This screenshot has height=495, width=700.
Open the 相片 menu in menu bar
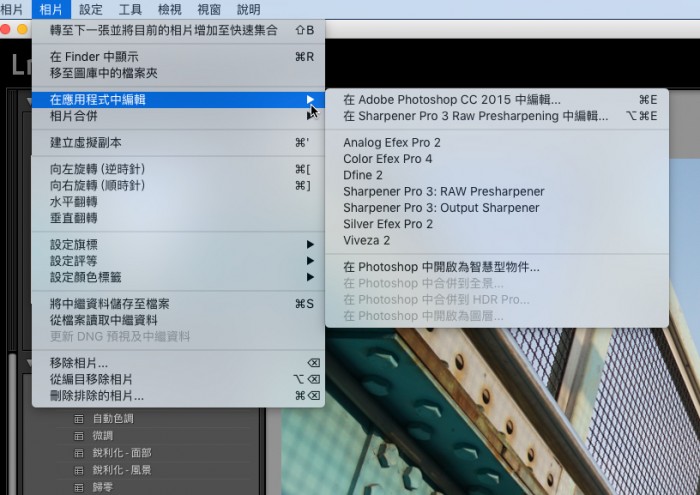[51, 9]
